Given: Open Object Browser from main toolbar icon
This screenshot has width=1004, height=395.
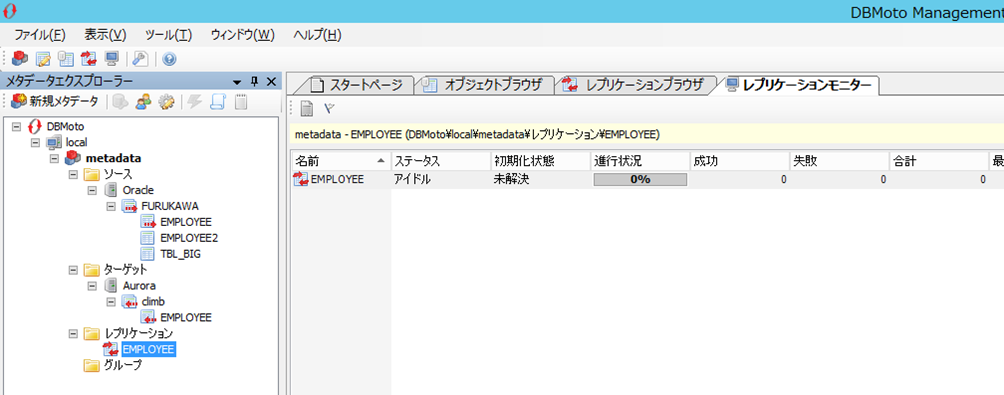Looking at the screenshot, I should pyautogui.click(x=66, y=59).
